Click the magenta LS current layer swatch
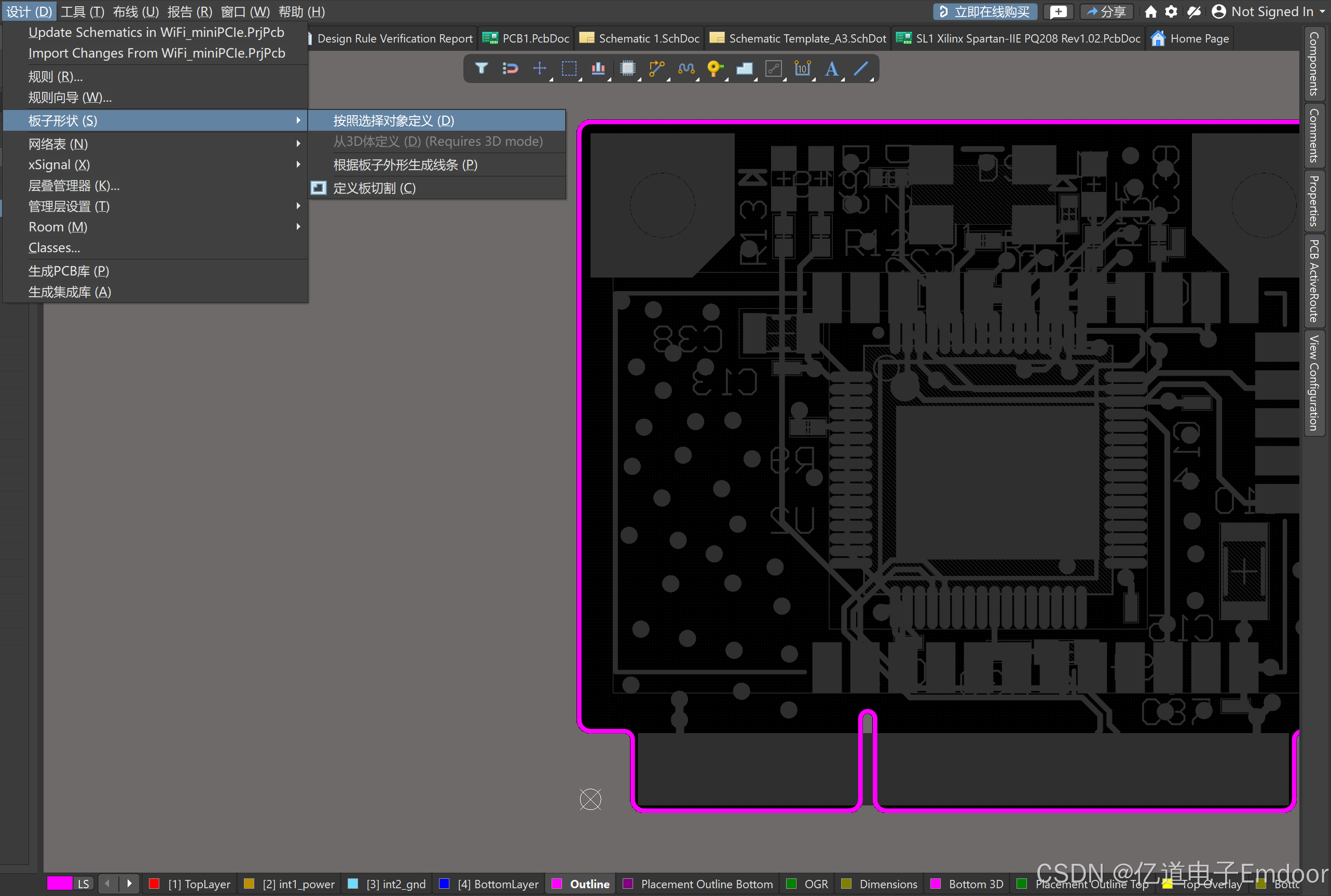The height and width of the screenshot is (896, 1331). click(60, 884)
